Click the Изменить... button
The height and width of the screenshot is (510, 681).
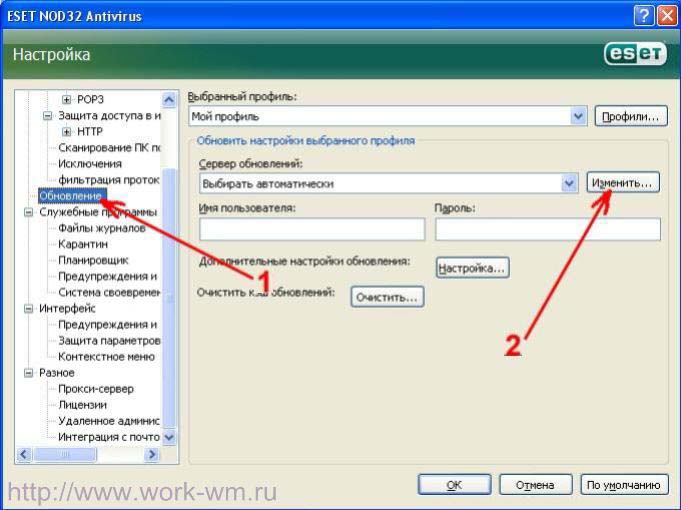coord(623,182)
